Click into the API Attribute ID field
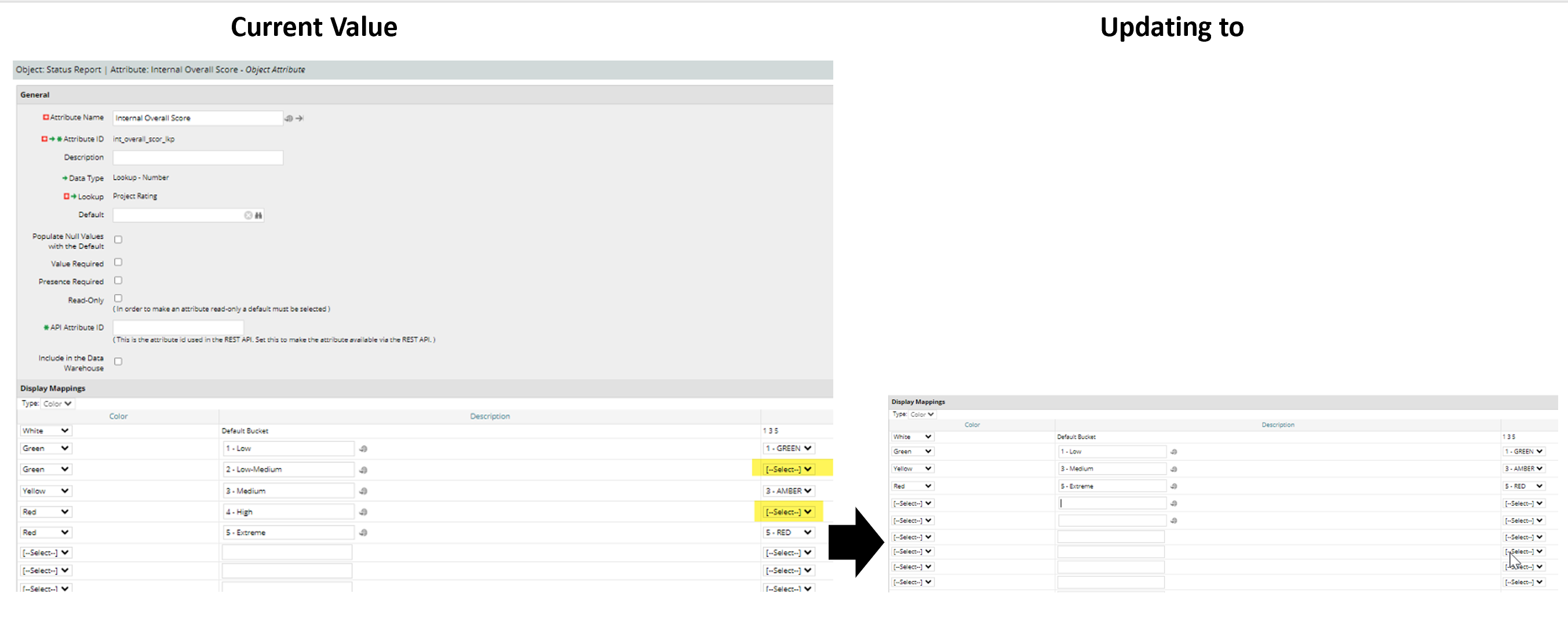Screen dimensions: 1568x626 click(x=178, y=328)
